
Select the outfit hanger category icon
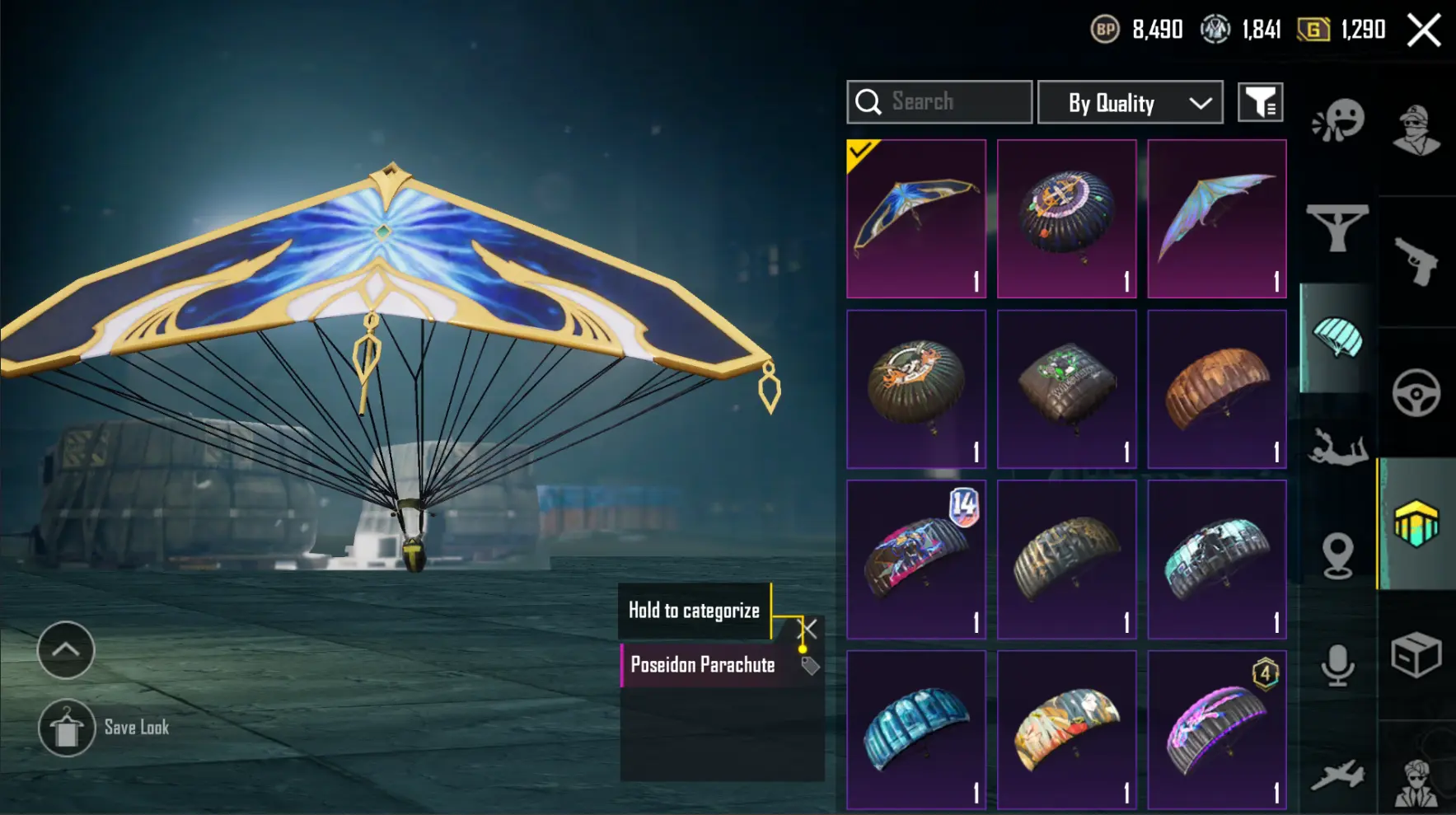point(1337,227)
